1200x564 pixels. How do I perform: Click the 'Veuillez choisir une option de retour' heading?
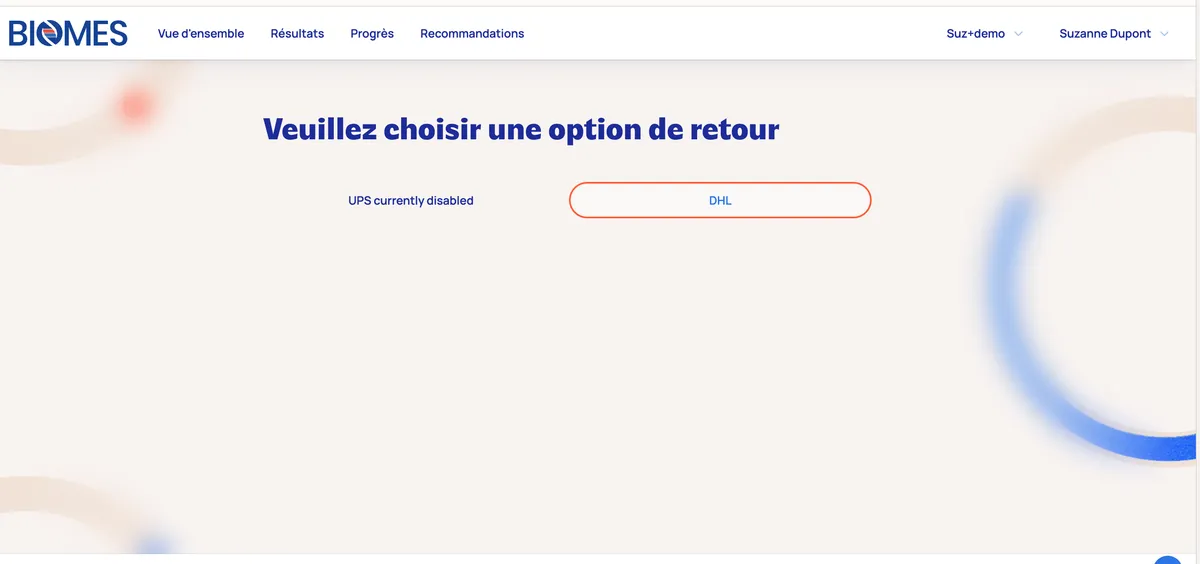point(521,130)
